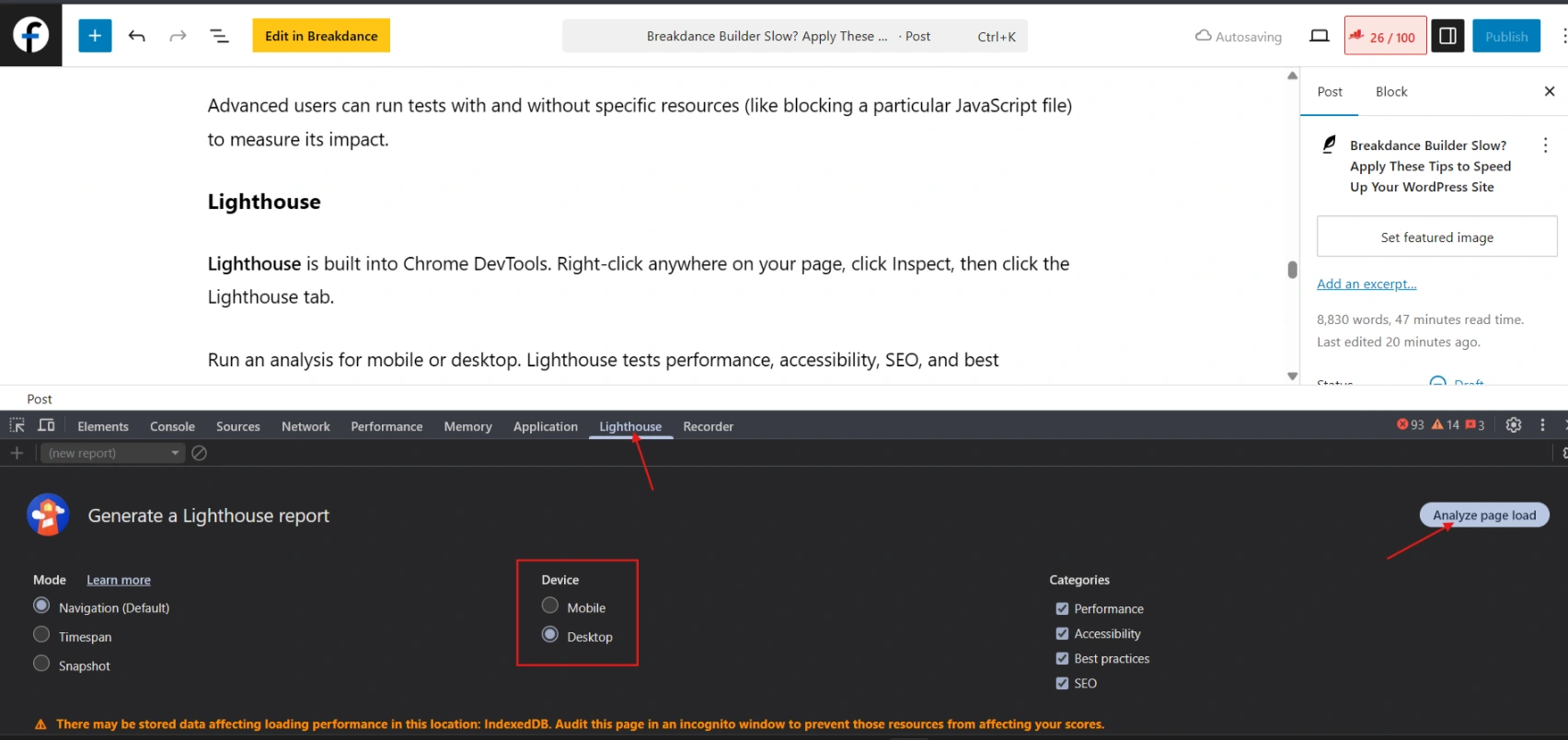Click Add an excerpt link
Image resolution: width=1568 pixels, height=740 pixels.
pyautogui.click(x=1366, y=283)
